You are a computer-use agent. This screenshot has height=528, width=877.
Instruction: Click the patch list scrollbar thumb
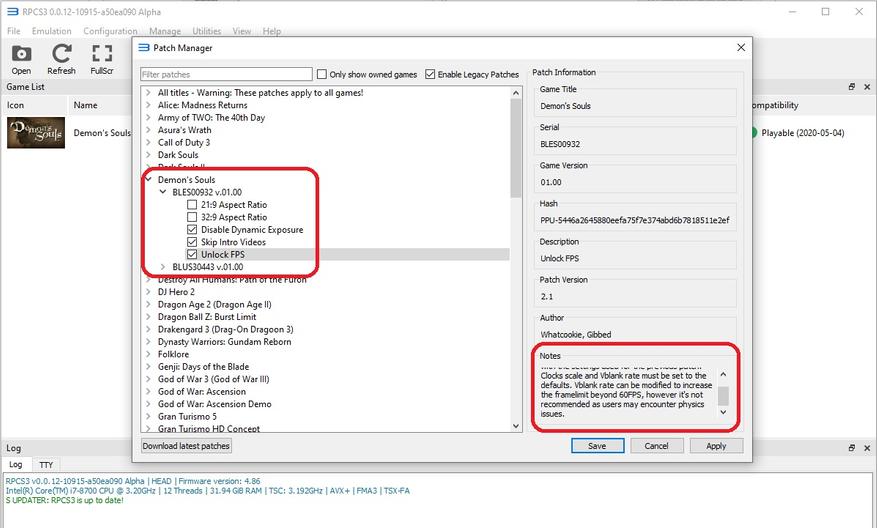pos(516,148)
